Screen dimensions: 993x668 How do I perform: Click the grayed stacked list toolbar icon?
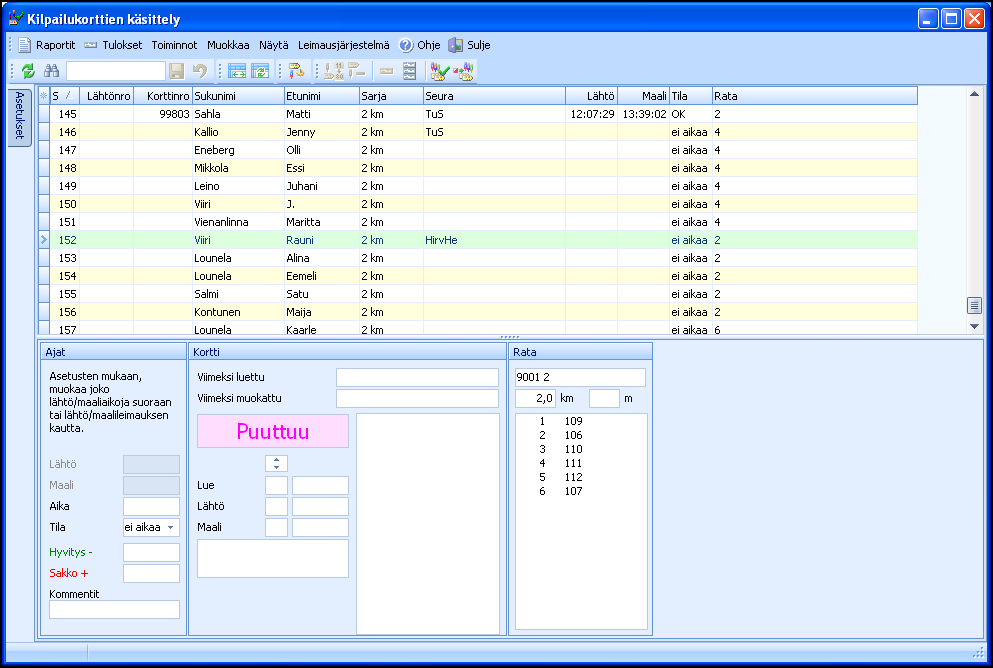tap(410, 71)
